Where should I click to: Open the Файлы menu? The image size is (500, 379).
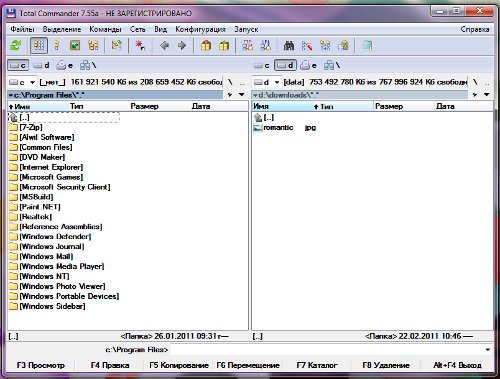click(x=22, y=29)
